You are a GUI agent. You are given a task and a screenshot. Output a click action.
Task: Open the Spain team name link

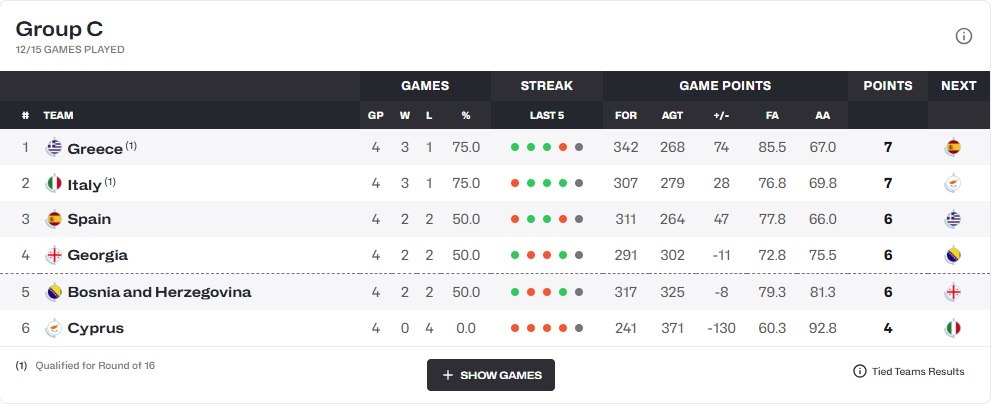pos(89,220)
